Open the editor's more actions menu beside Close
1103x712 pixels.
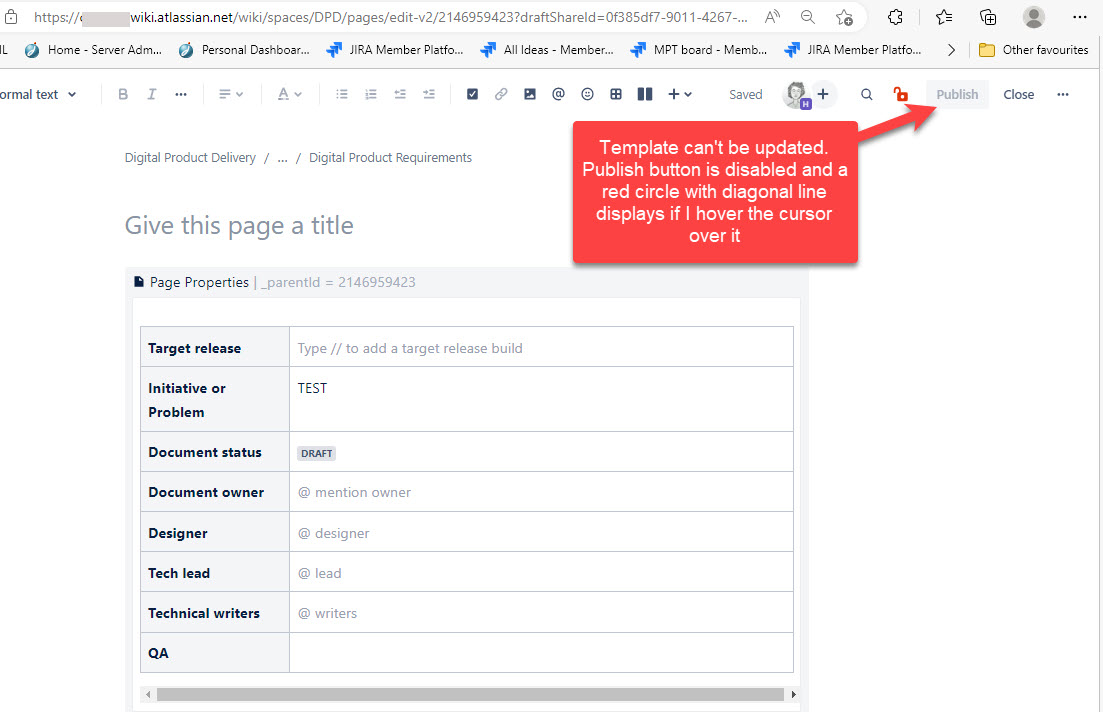(1063, 94)
